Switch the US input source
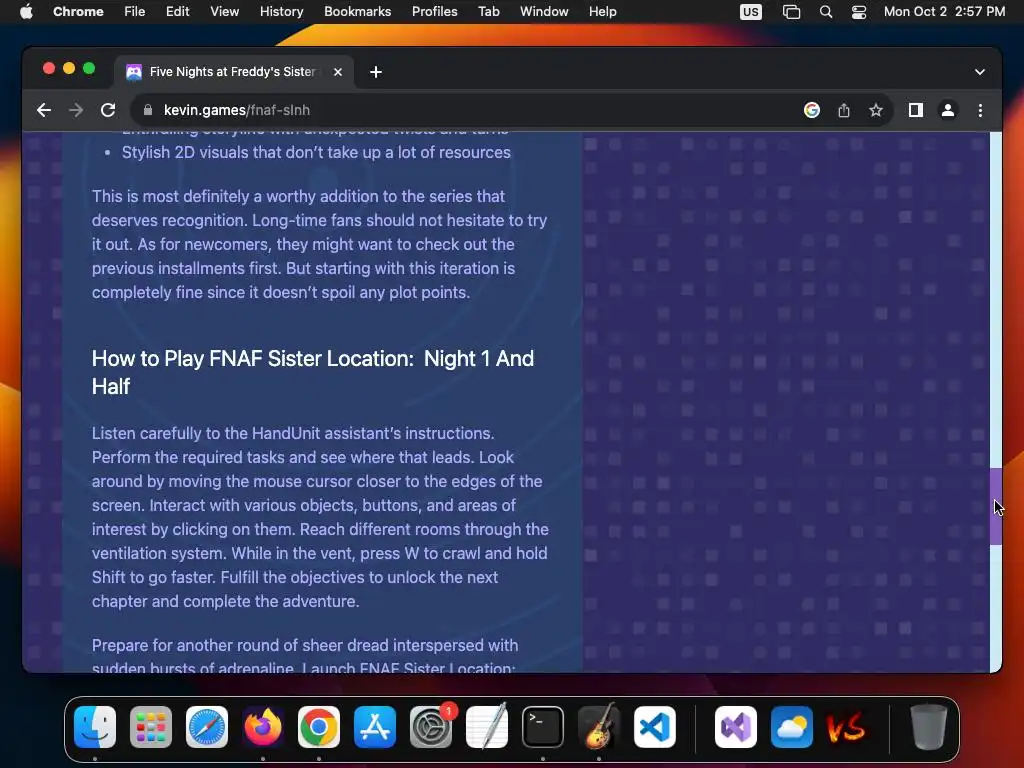1024x768 pixels. click(750, 12)
